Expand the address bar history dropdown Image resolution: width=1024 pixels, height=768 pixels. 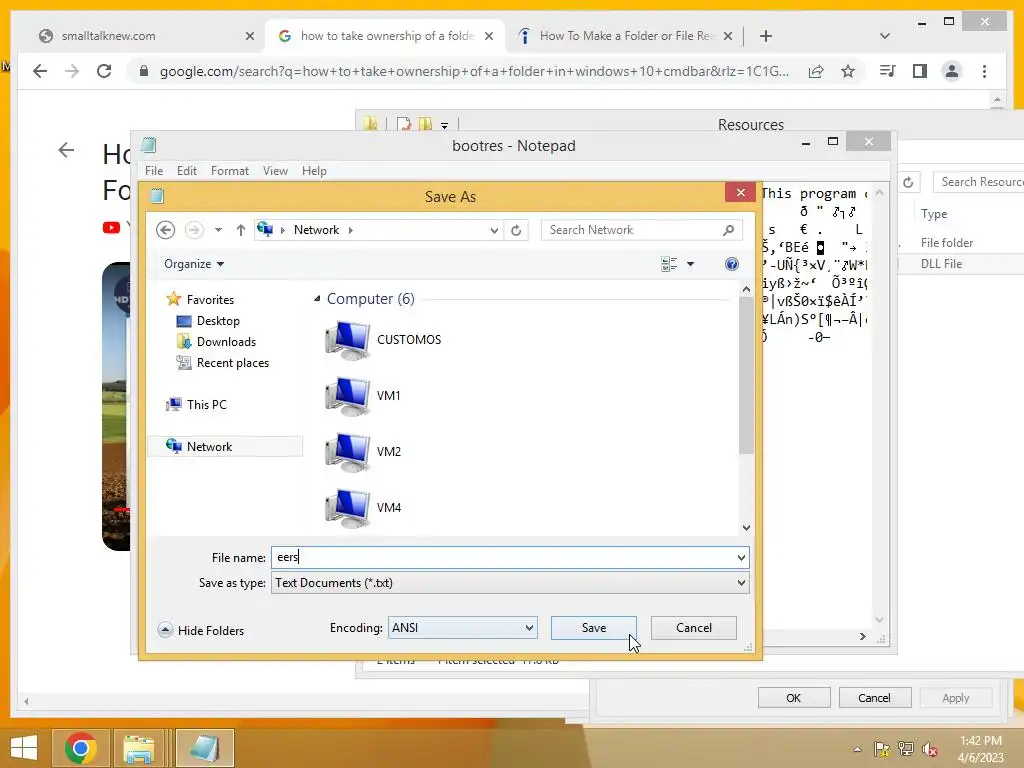[x=494, y=230]
